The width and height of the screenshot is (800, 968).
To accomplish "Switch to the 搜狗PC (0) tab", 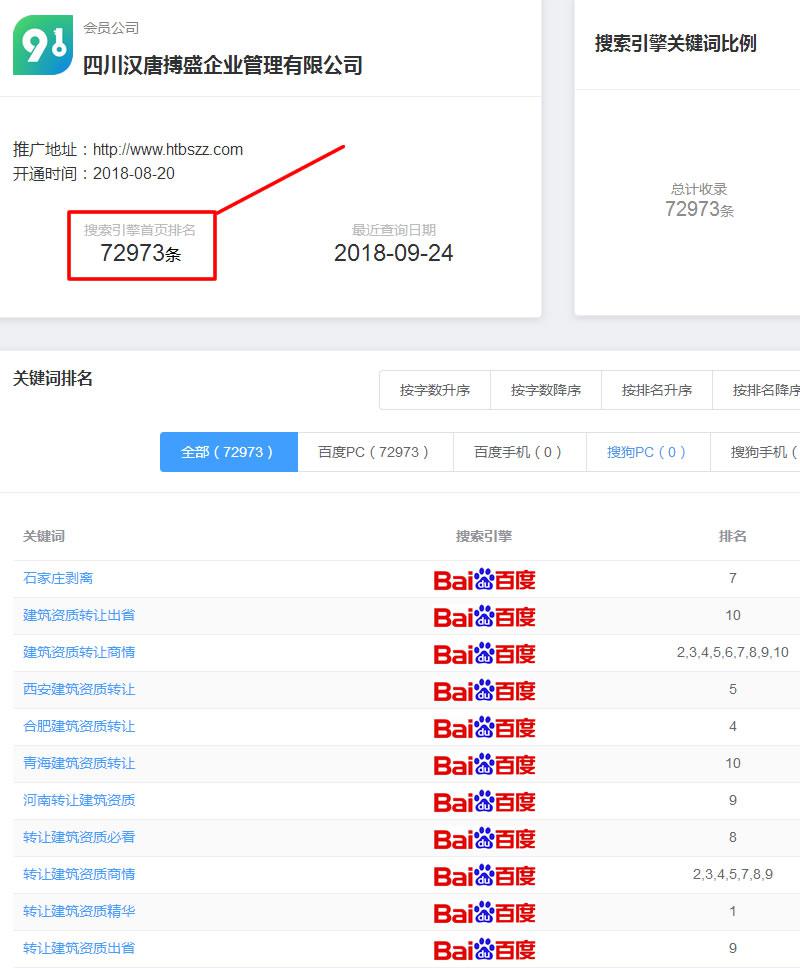I will point(648,452).
